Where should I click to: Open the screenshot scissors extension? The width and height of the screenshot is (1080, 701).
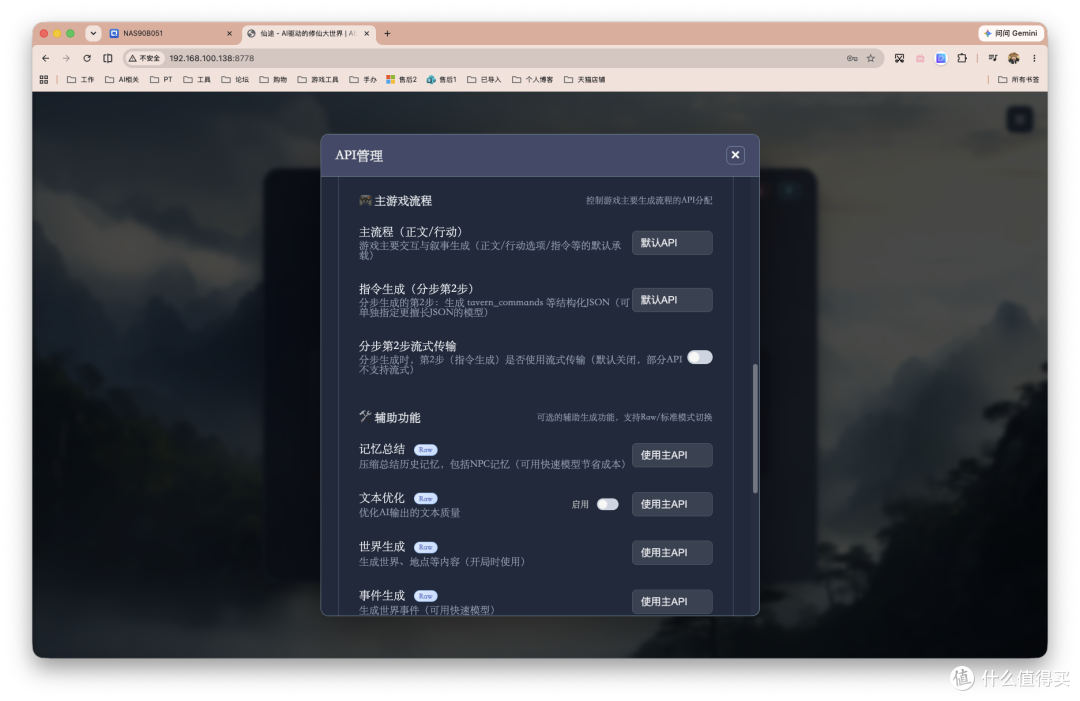pyautogui.click(x=899, y=59)
